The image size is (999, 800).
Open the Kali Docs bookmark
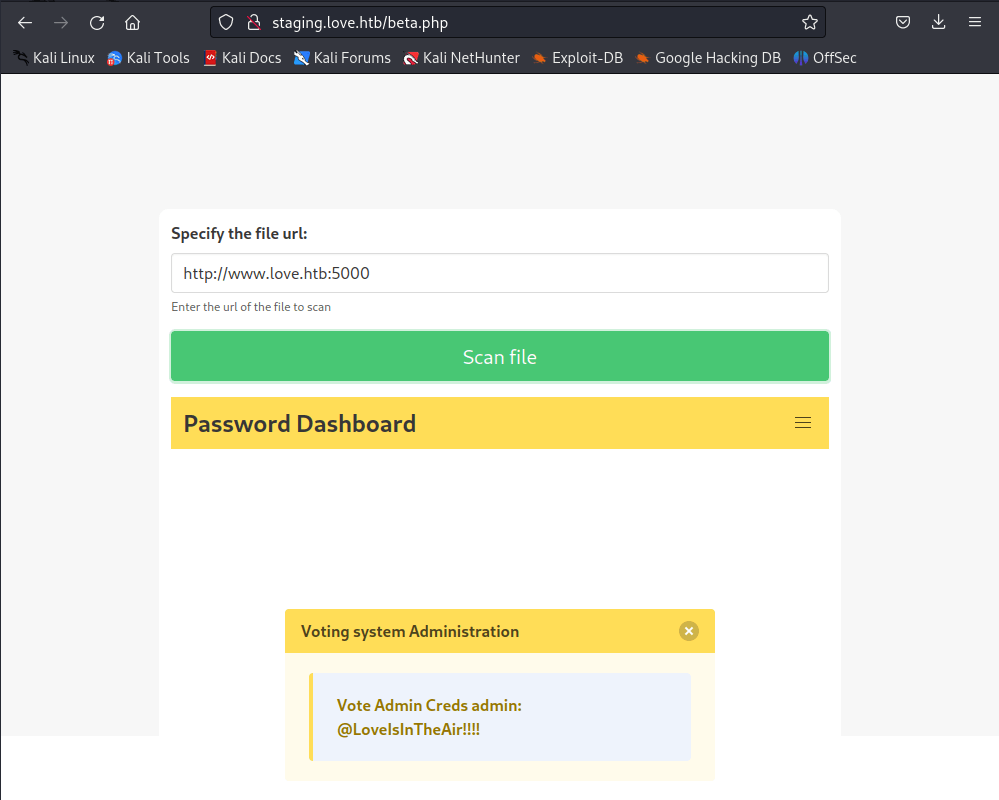click(242, 58)
